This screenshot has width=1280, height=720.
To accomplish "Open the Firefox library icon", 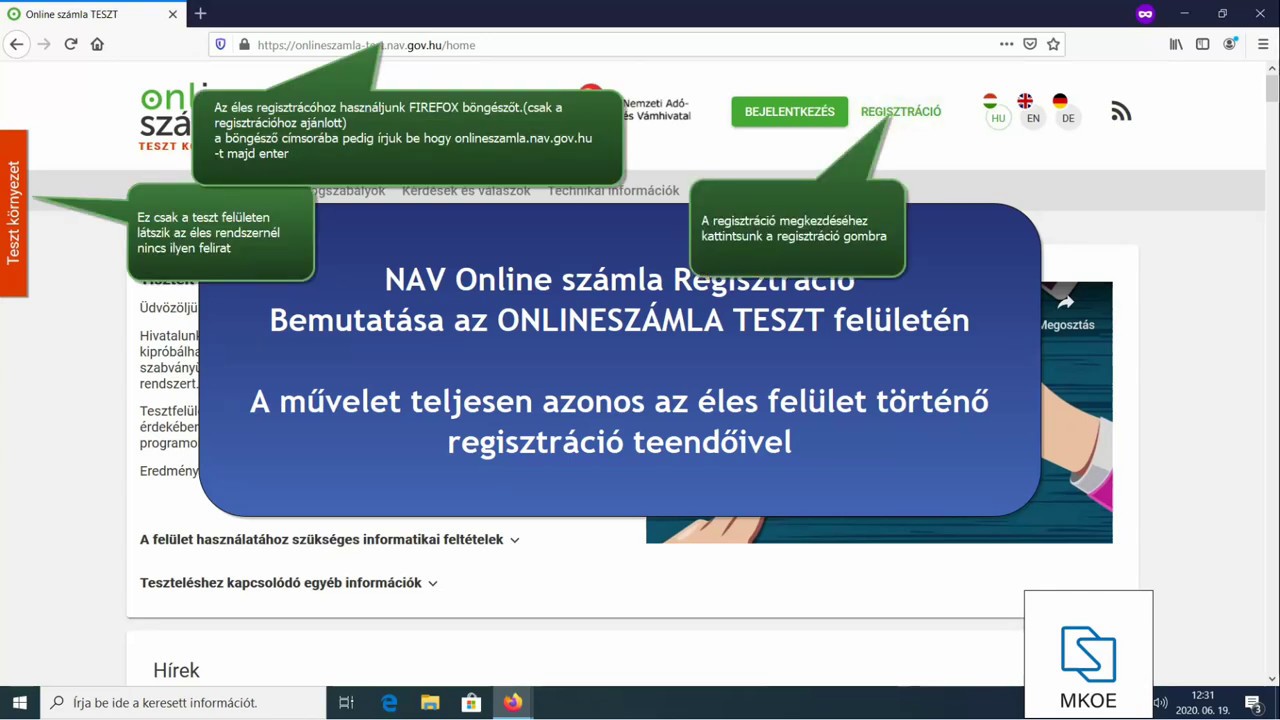I will tap(1176, 44).
